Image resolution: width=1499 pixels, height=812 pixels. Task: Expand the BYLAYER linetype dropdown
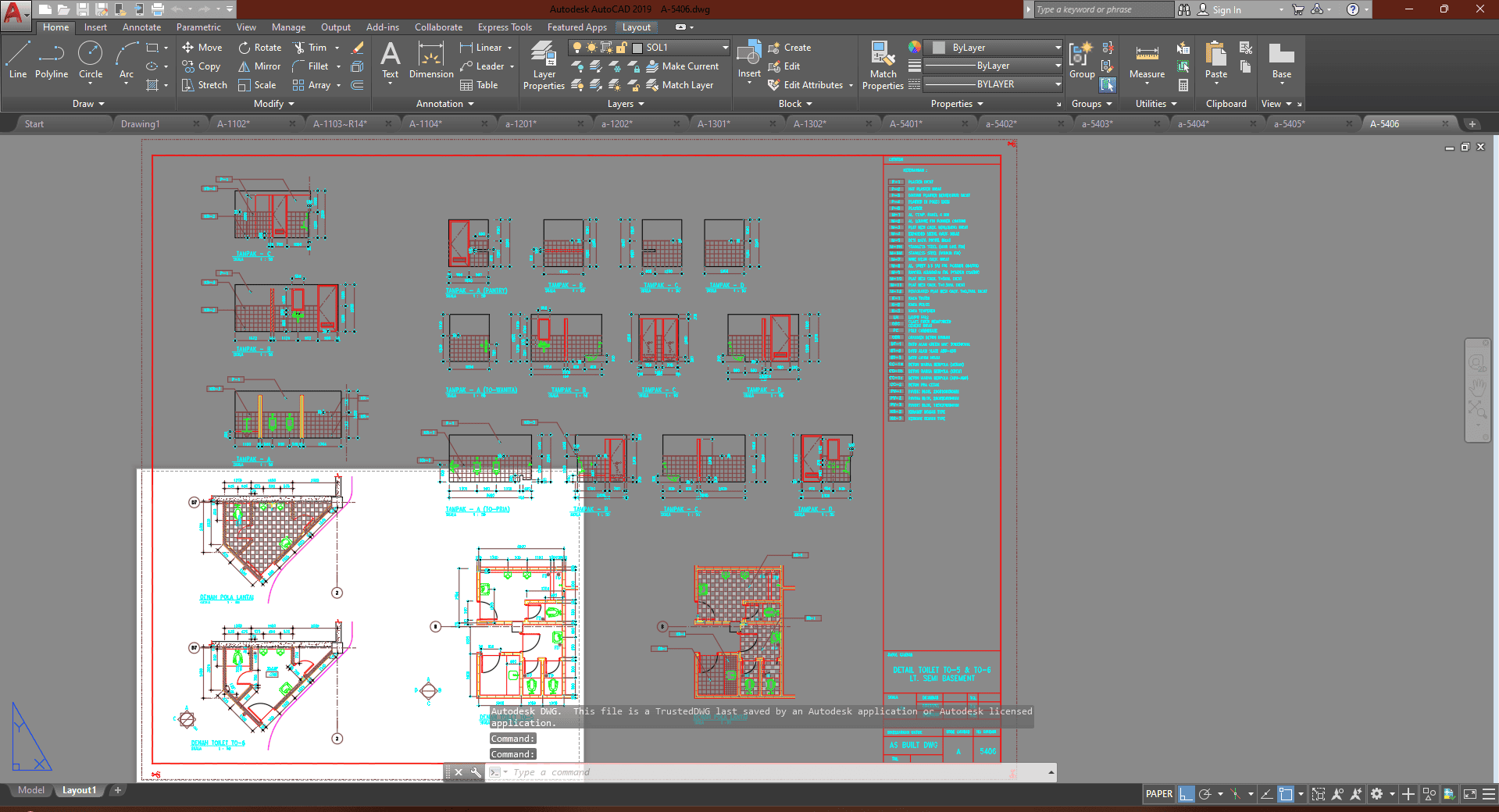[993, 84]
